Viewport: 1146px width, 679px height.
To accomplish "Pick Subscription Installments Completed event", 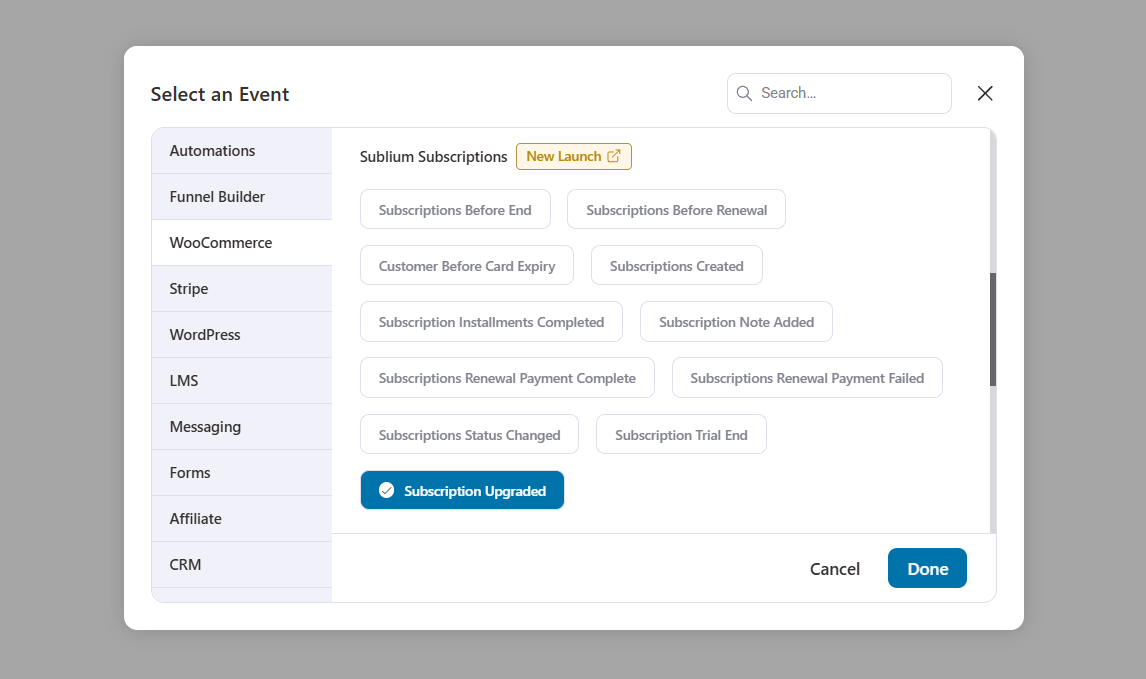I will [491, 322].
